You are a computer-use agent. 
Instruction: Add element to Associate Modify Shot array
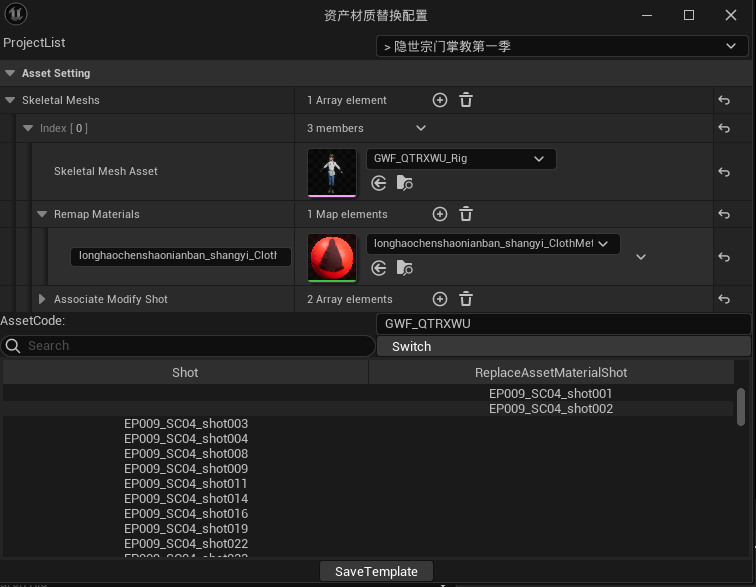(439, 299)
